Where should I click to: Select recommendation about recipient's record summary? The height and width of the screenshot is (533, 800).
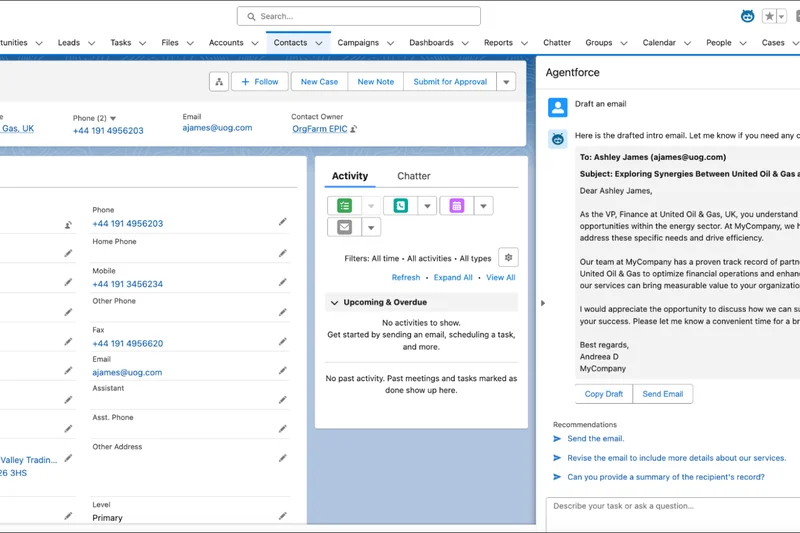pyautogui.click(x=666, y=477)
